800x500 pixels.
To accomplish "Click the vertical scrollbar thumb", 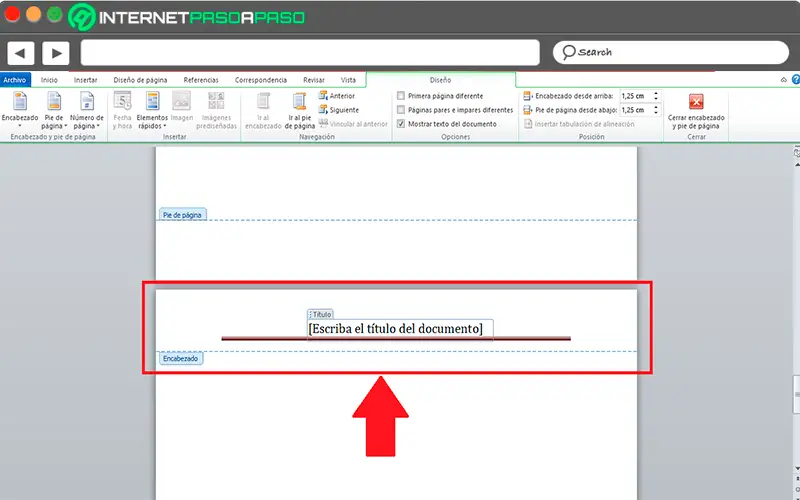I will click(796, 394).
